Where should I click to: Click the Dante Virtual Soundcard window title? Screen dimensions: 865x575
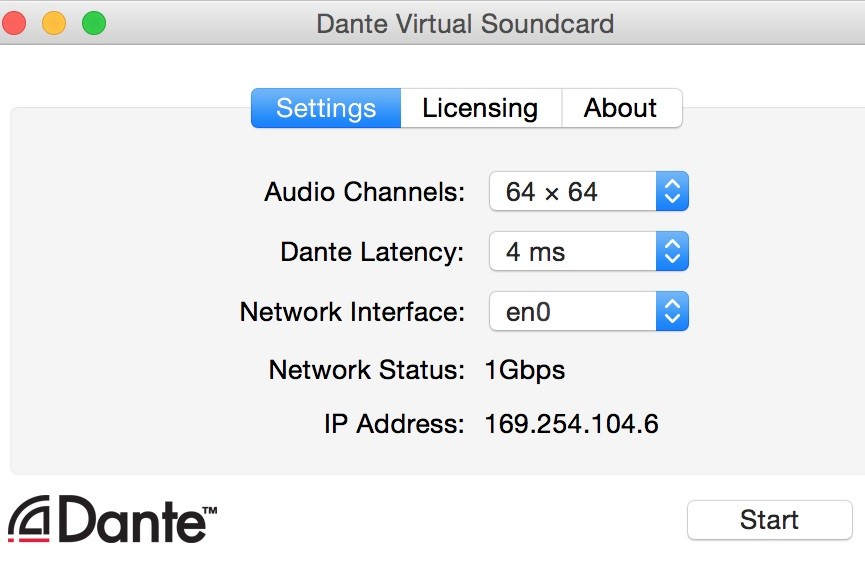465,24
